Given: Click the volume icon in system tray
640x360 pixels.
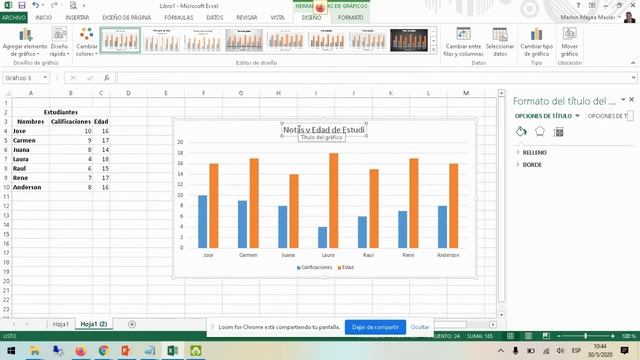Looking at the screenshot, I should 560,351.
